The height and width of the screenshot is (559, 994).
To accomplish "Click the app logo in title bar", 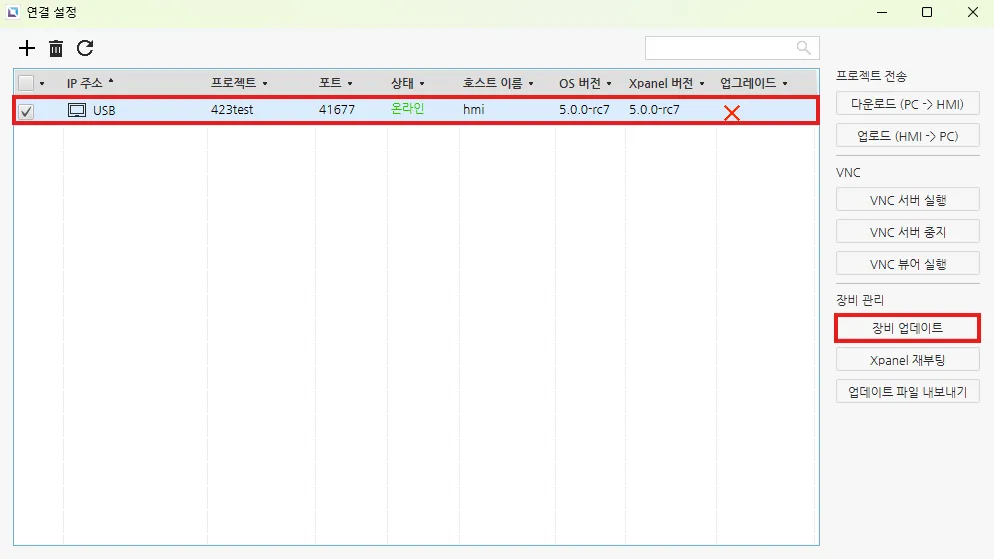I will [13, 13].
